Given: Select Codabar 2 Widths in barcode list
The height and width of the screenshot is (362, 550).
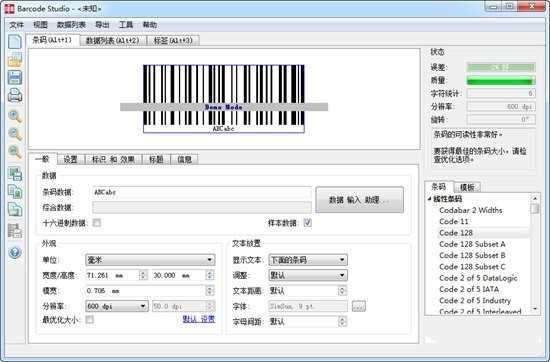Looking at the screenshot, I should 470,210.
